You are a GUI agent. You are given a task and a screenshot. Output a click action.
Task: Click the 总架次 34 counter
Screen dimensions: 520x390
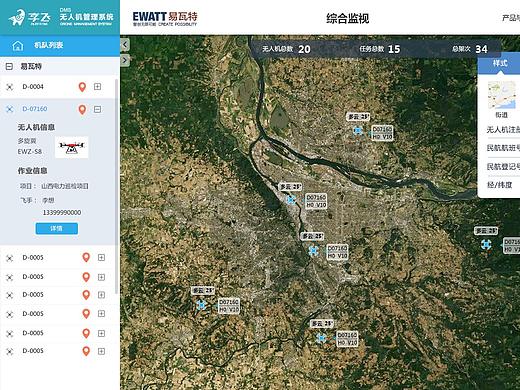tap(470, 49)
